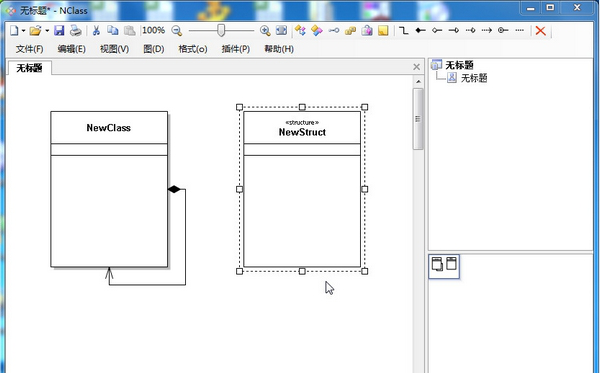Paste from the clipboard

(x=130, y=30)
